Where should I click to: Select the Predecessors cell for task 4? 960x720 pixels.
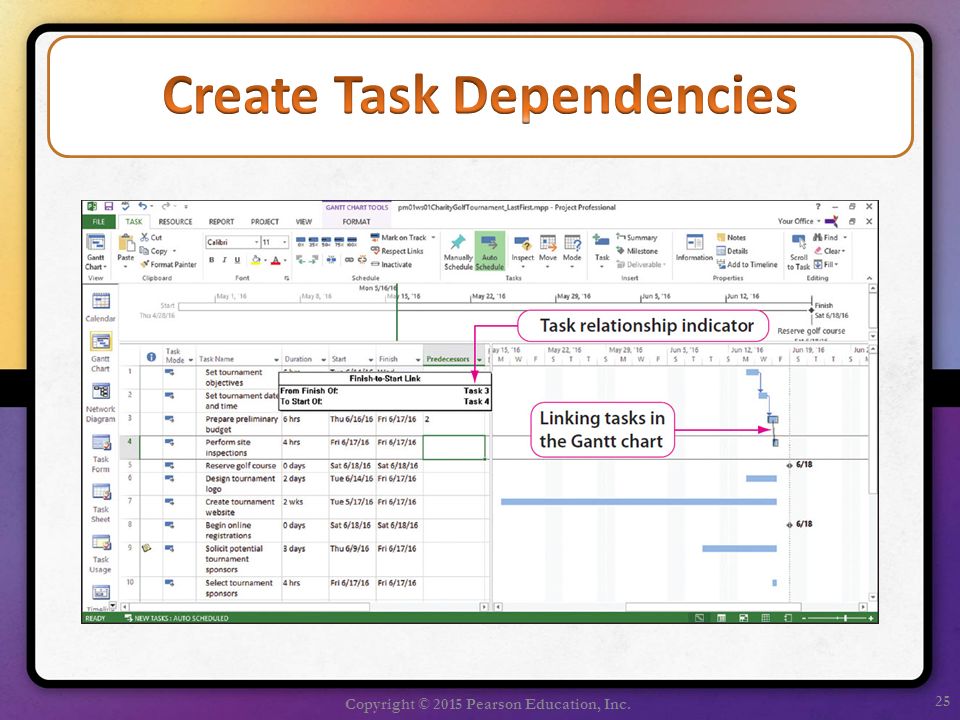click(x=454, y=447)
